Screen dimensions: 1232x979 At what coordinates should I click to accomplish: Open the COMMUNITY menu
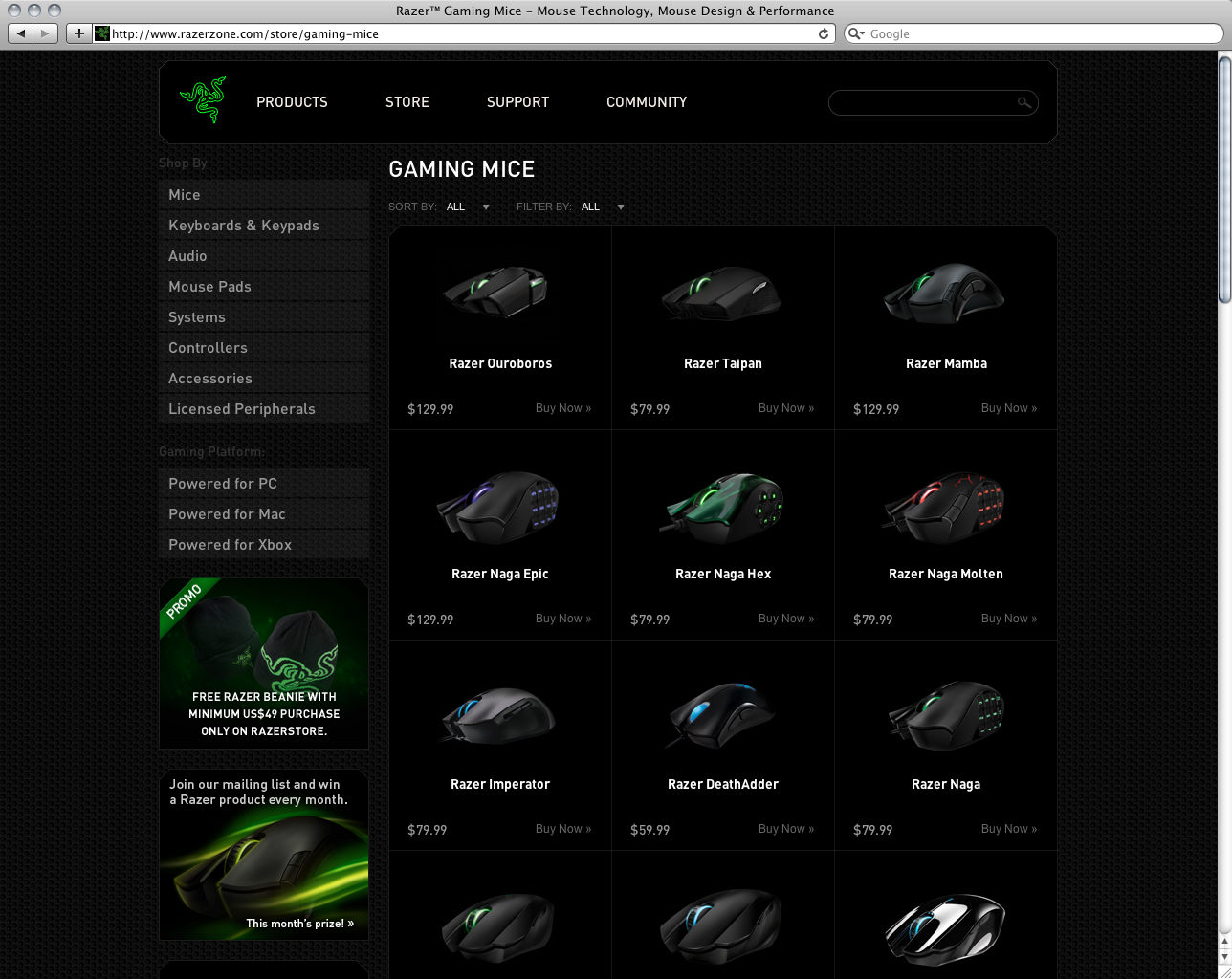tap(647, 102)
